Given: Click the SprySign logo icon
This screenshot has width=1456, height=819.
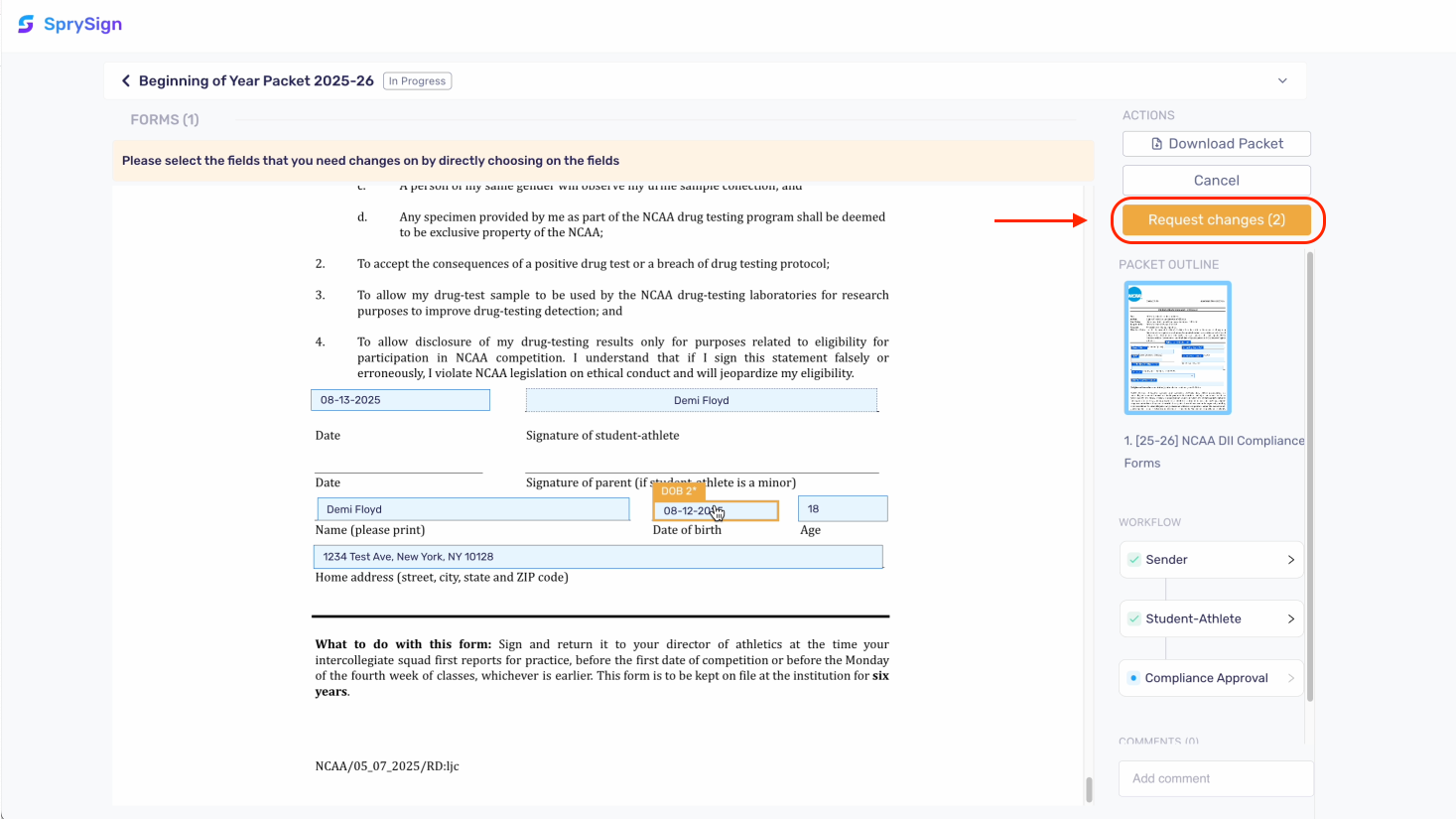Looking at the screenshot, I should pos(26,24).
